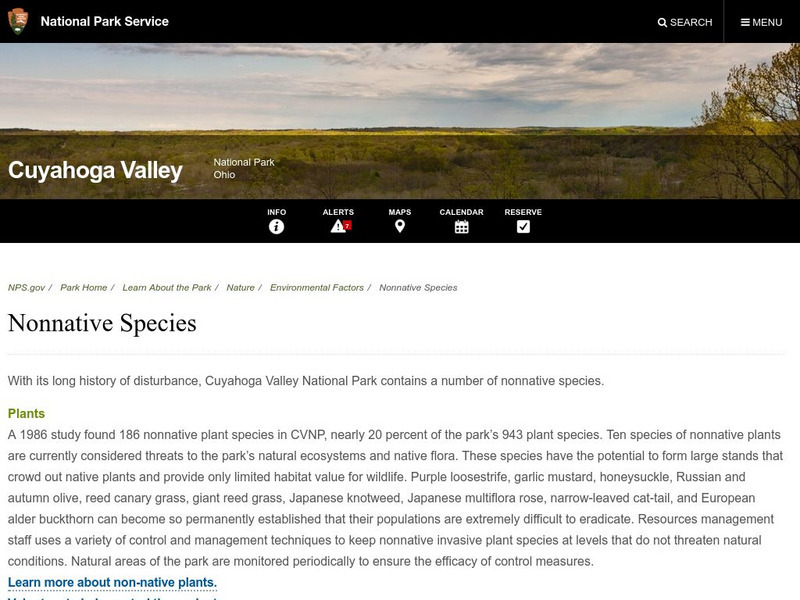Navigate to Park Home breadcrumb
This screenshot has width=800, height=600.
[83, 288]
